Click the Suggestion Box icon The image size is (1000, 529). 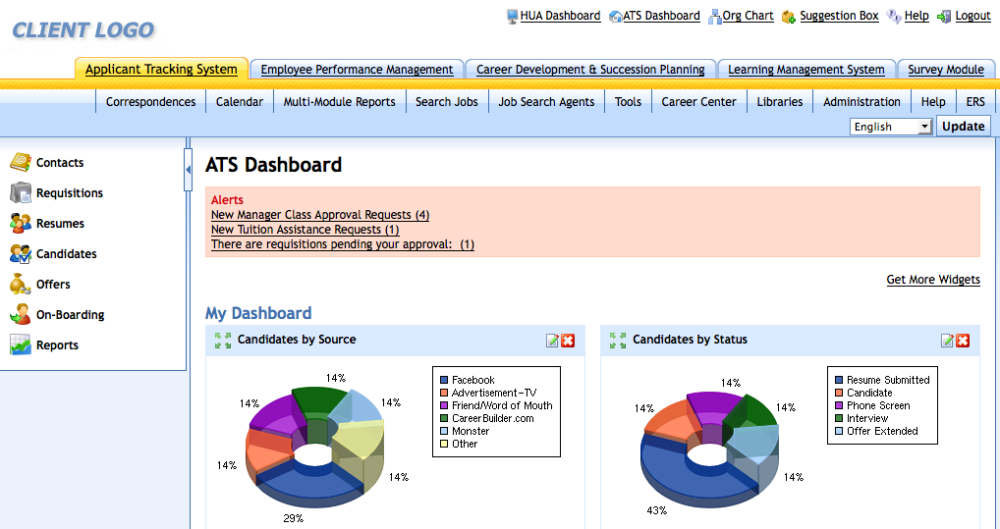[x=788, y=17]
